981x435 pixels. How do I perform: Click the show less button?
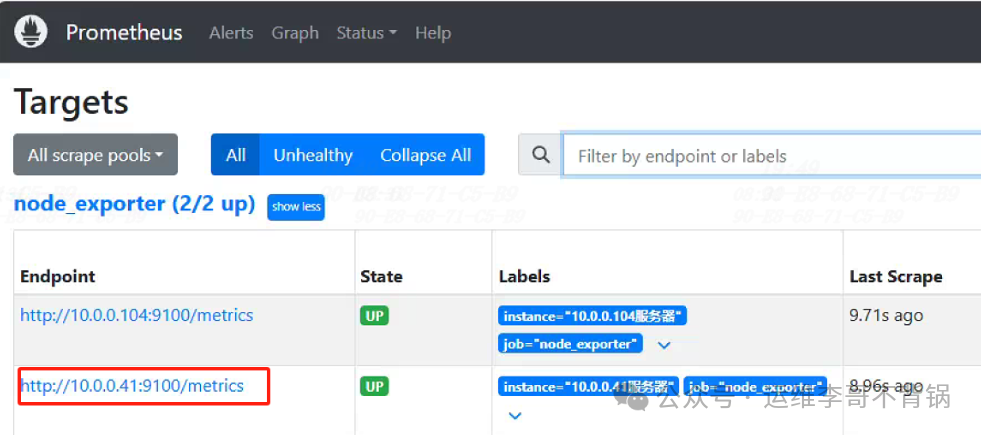[x=296, y=207]
